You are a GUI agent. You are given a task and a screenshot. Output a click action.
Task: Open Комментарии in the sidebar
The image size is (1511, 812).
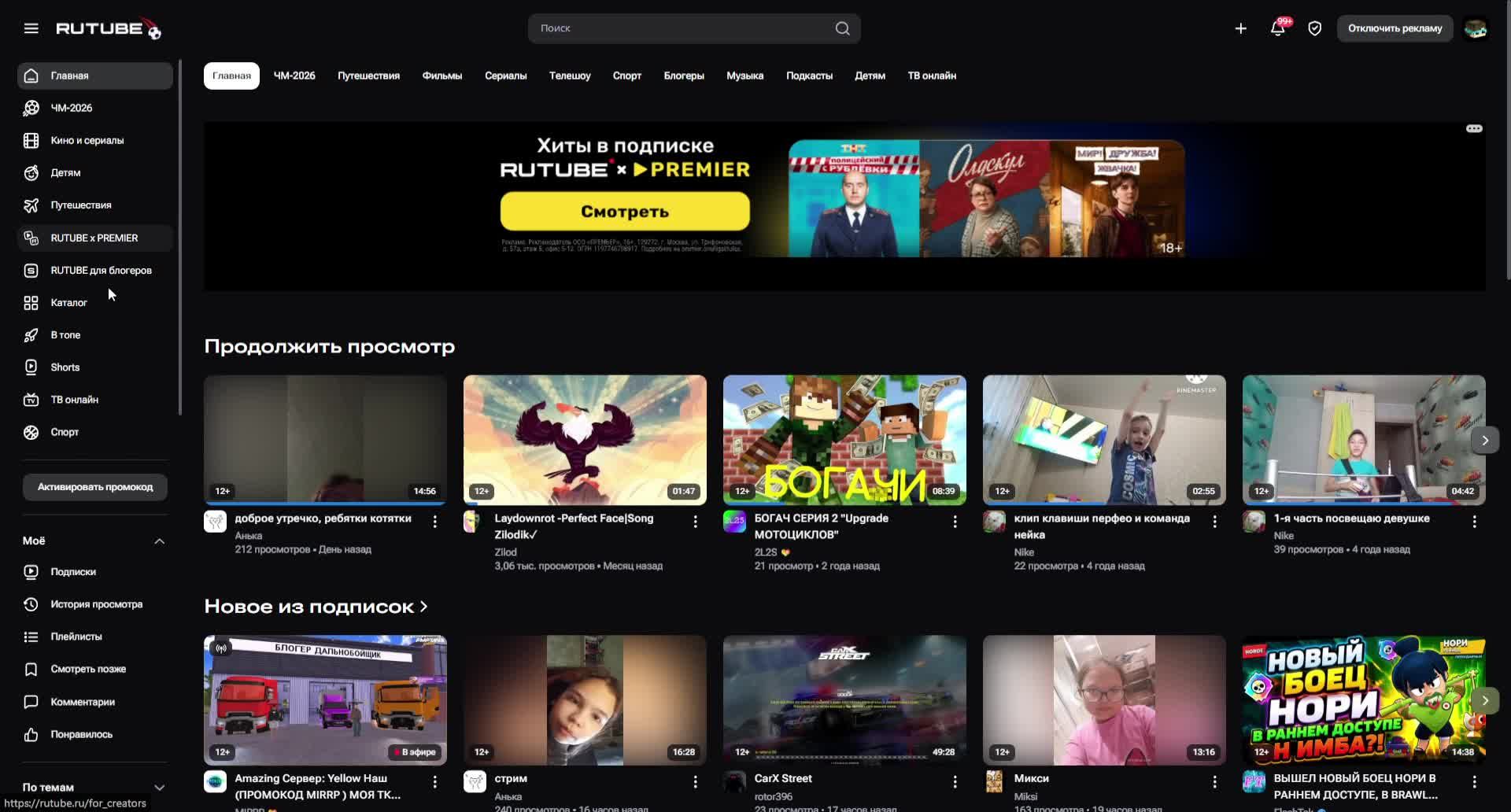click(x=95, y=702)
